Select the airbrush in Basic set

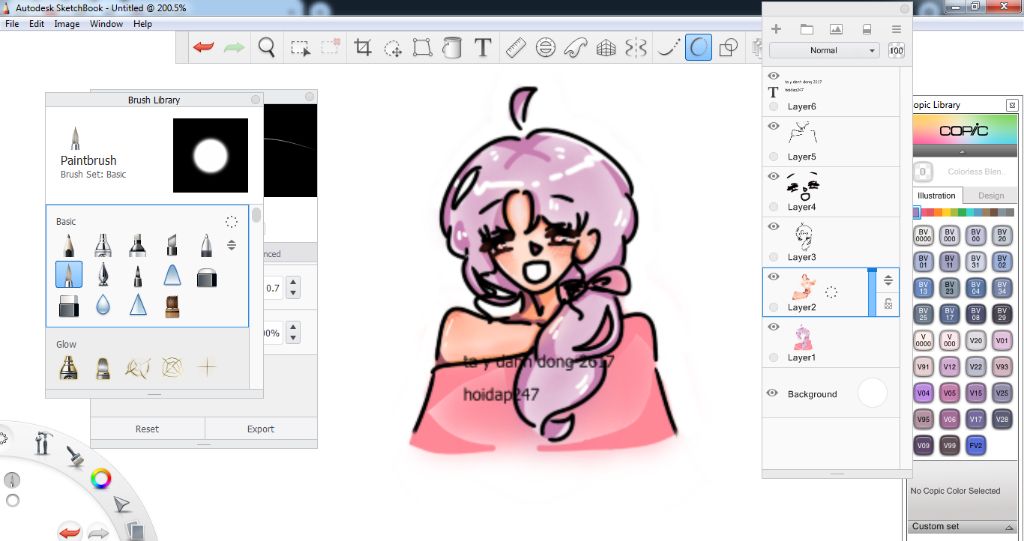tap(103, 246)
